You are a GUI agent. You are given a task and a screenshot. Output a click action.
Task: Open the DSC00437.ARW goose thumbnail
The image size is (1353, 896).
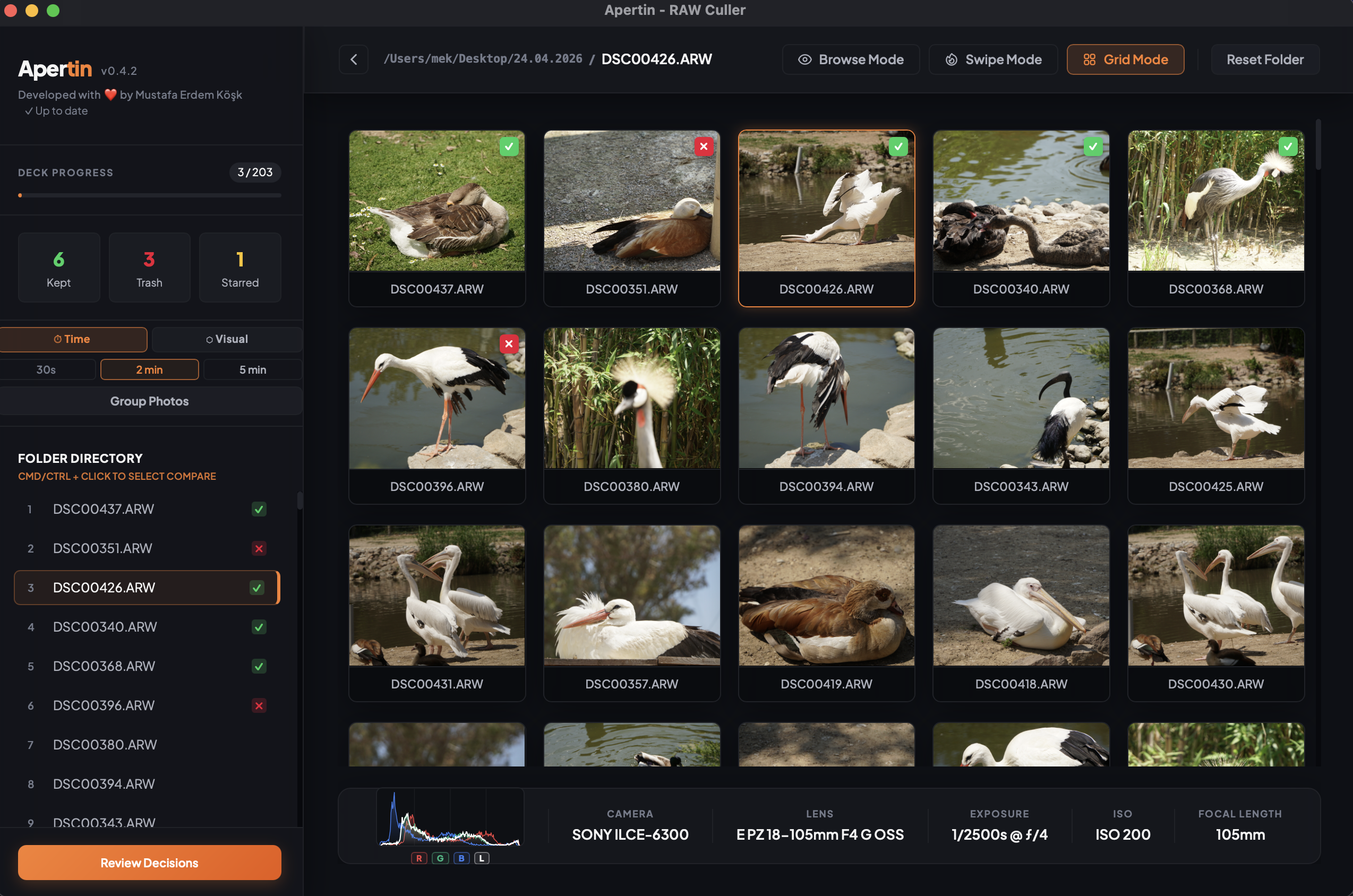pyautogui.click(x=436, y=201)
